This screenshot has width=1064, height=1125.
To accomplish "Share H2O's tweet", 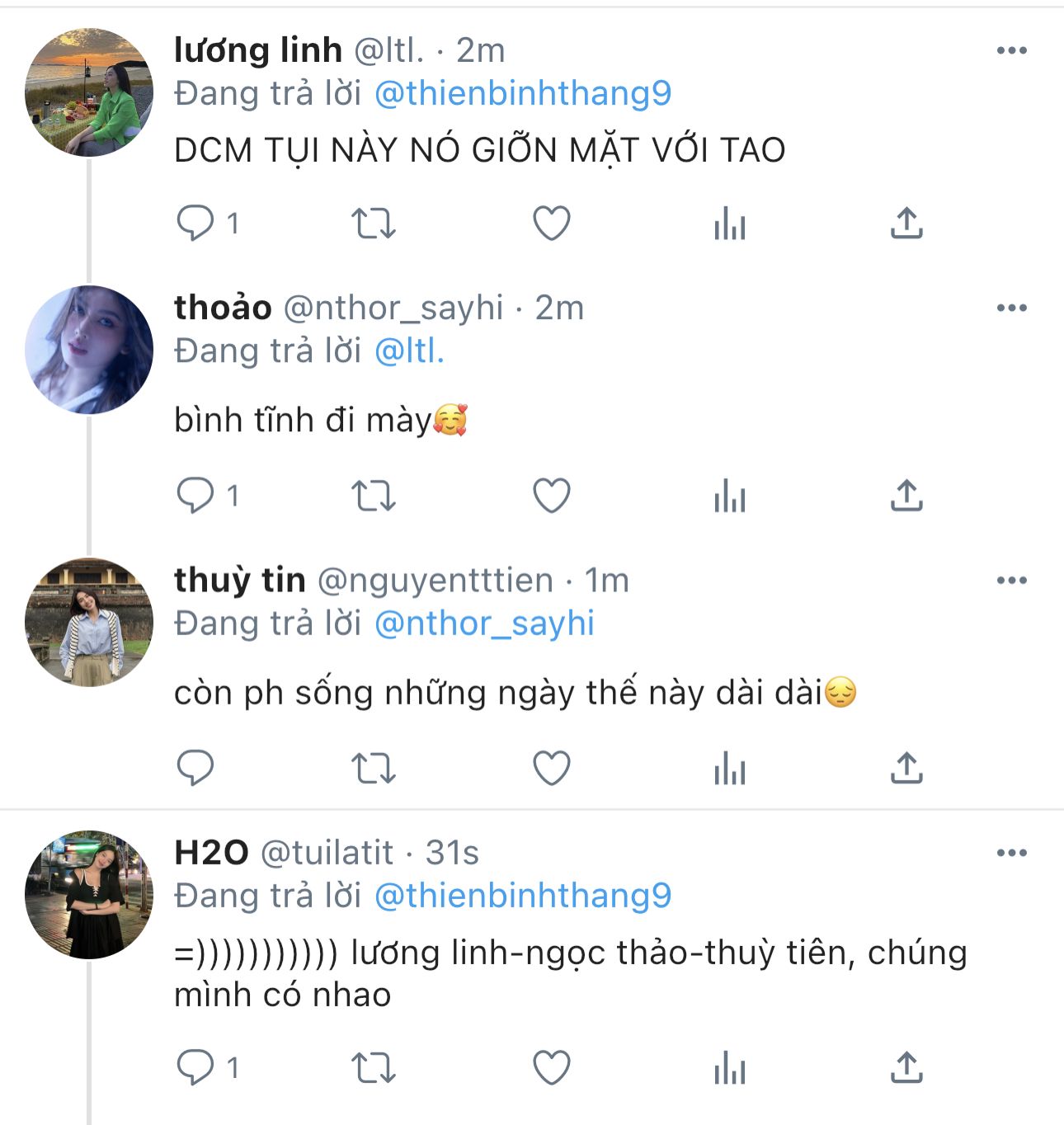I will 906,1068.
